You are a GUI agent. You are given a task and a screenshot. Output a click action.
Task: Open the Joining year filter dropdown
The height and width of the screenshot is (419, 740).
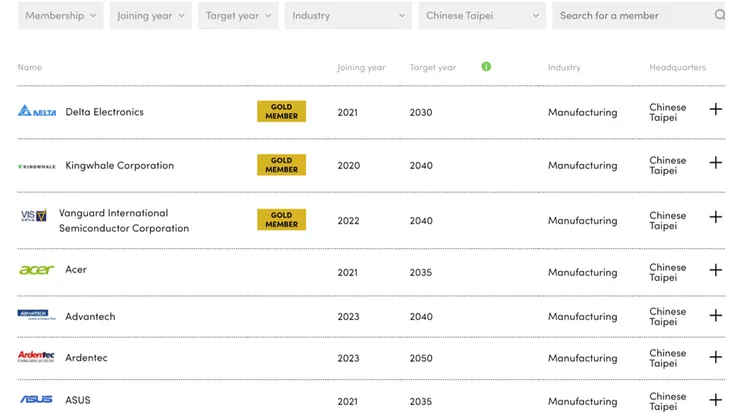click(151, 16)
